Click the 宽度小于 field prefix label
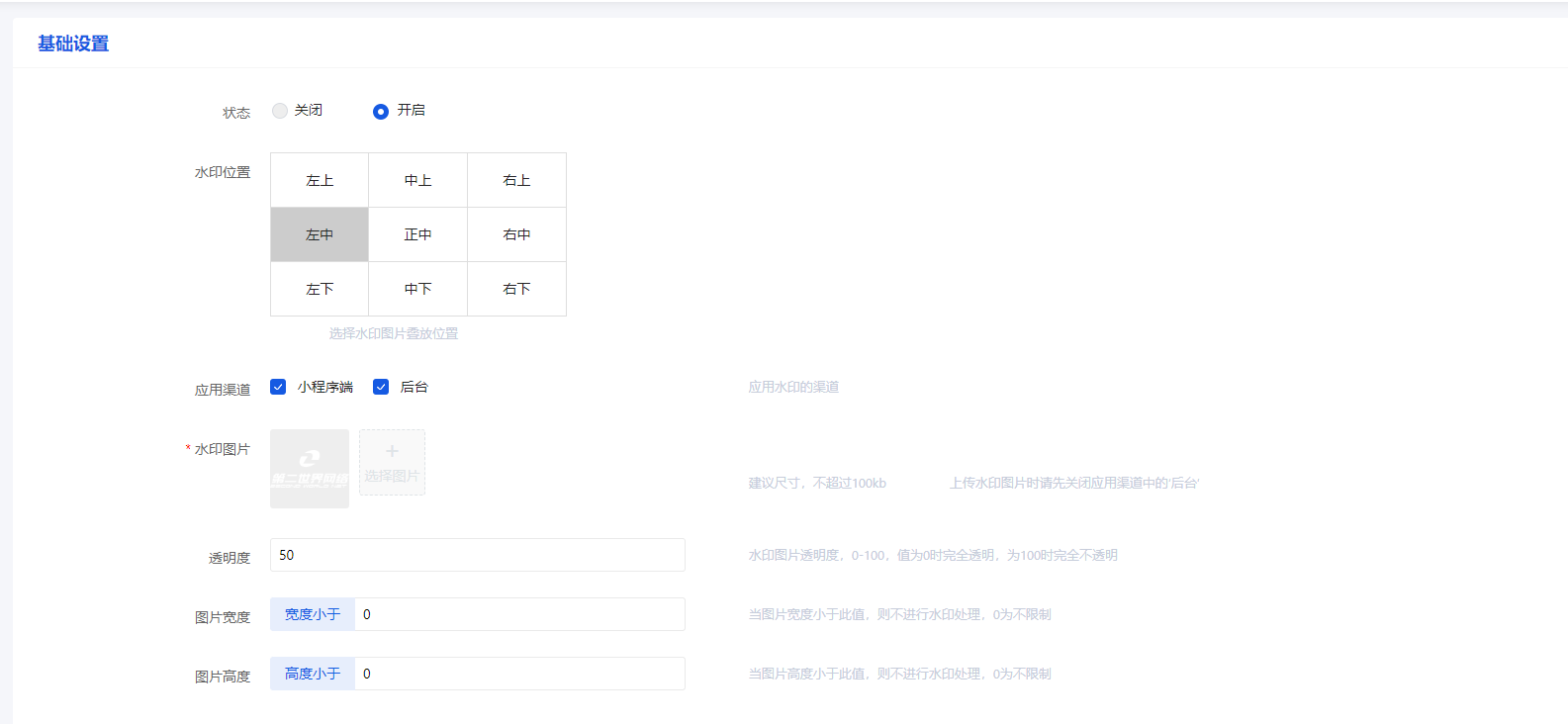 [x=313, y=614]
